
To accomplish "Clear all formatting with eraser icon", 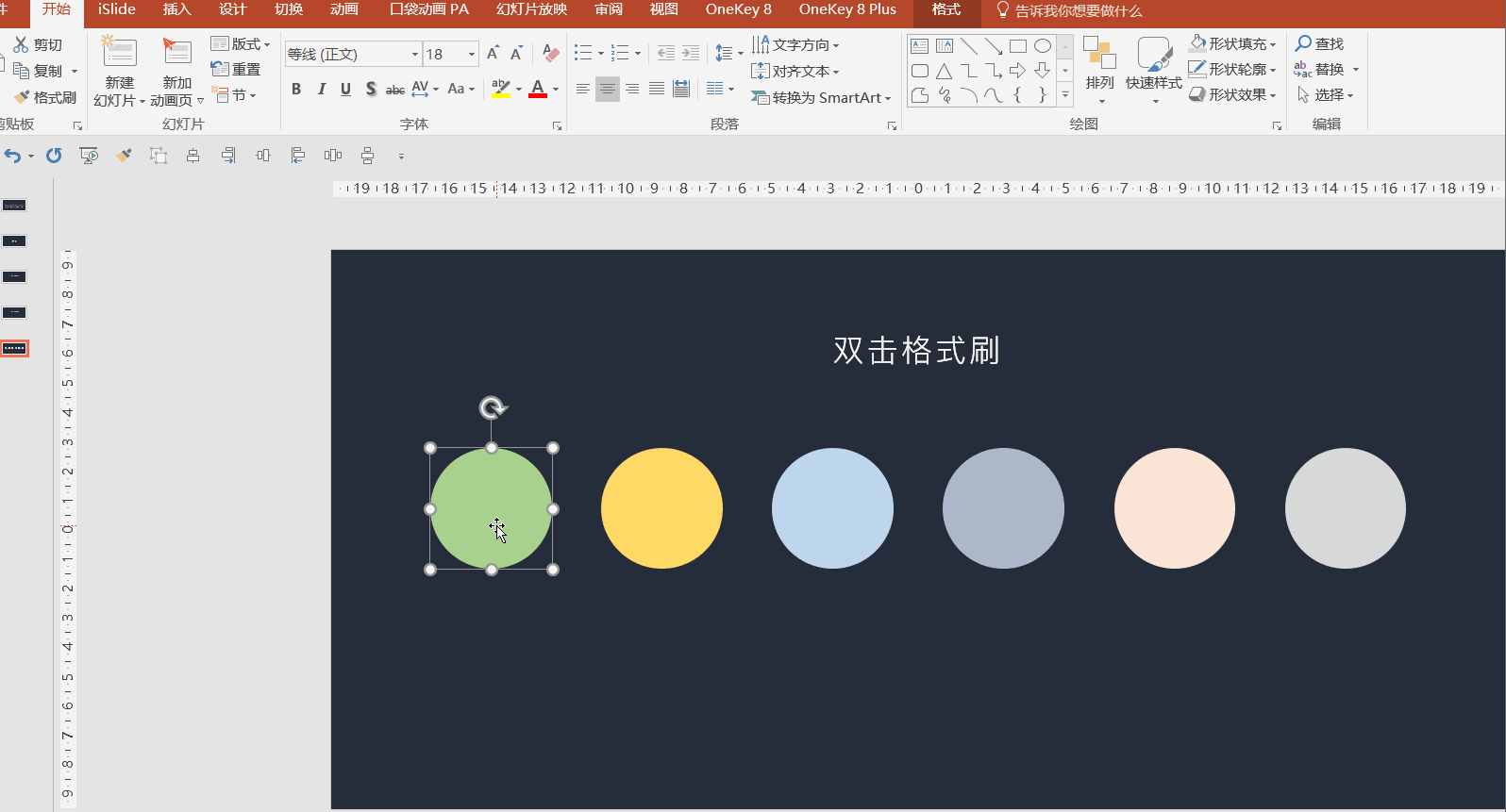I will point(551,54).
